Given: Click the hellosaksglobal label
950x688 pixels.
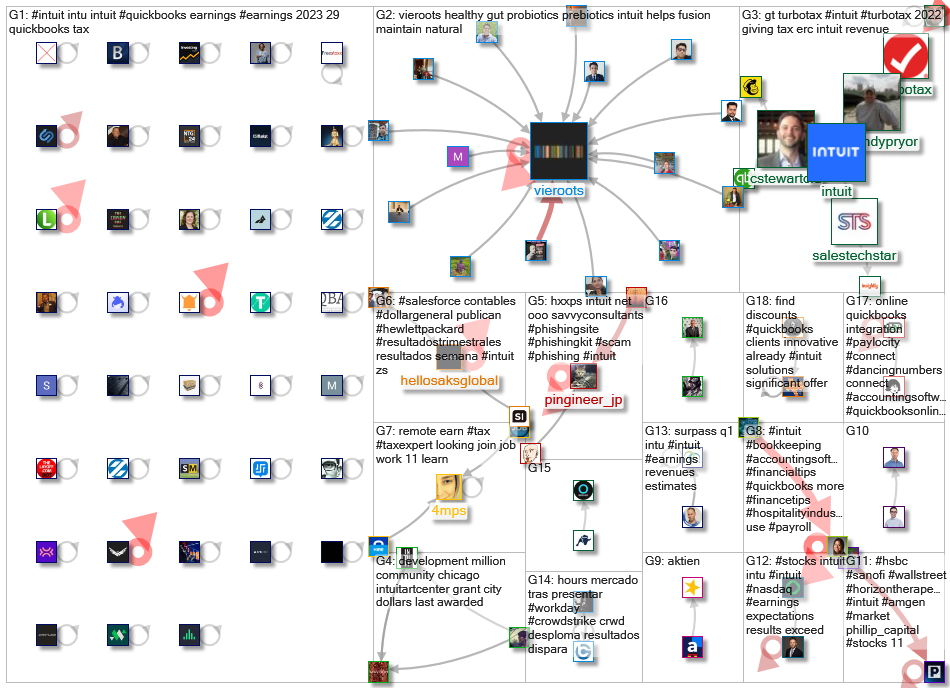Looking at the screenshot, I should 449,381.
